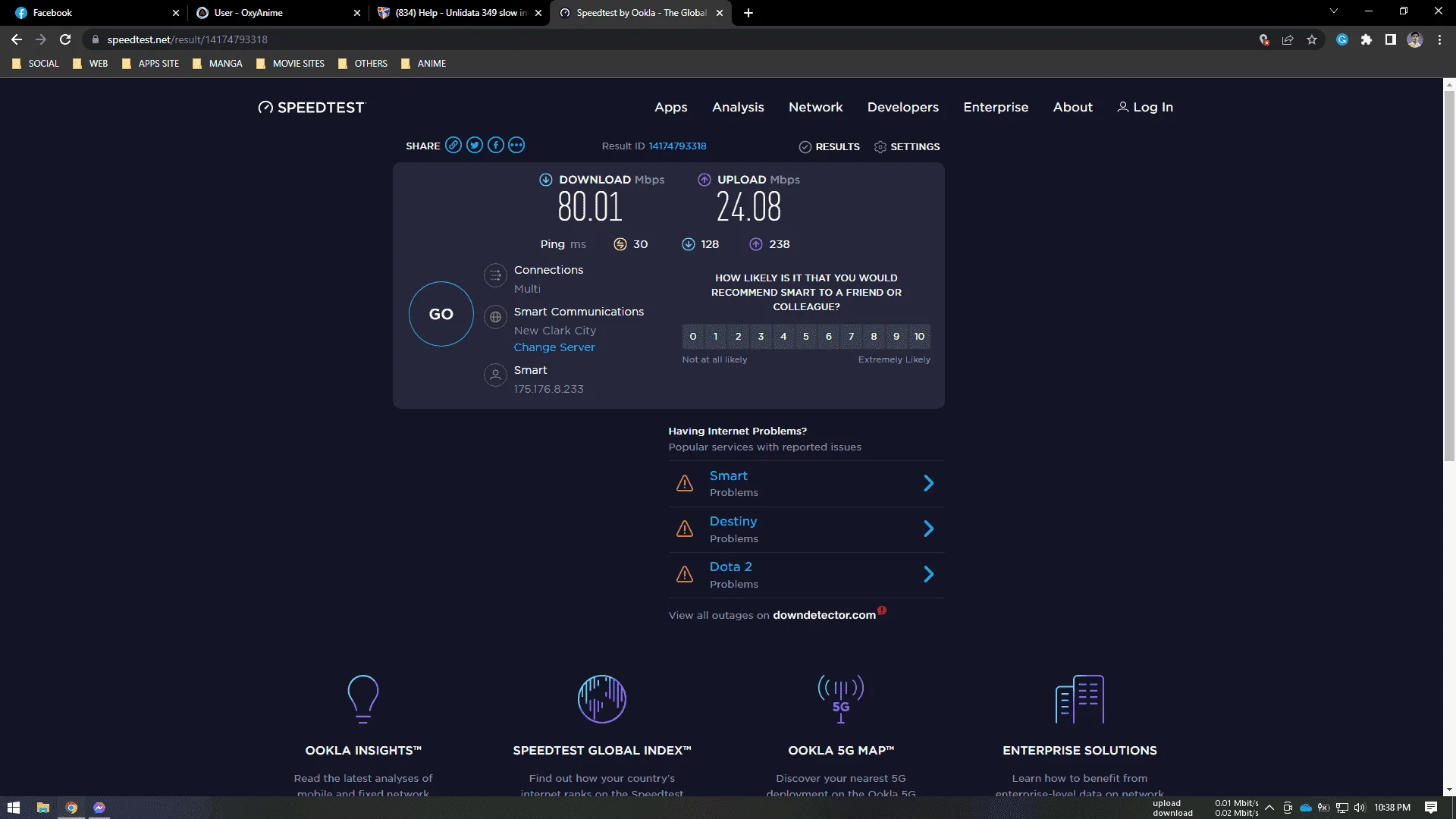Select rating 0 for recommendation
This screenshot has height=819, width=1456.
[693, 337]
